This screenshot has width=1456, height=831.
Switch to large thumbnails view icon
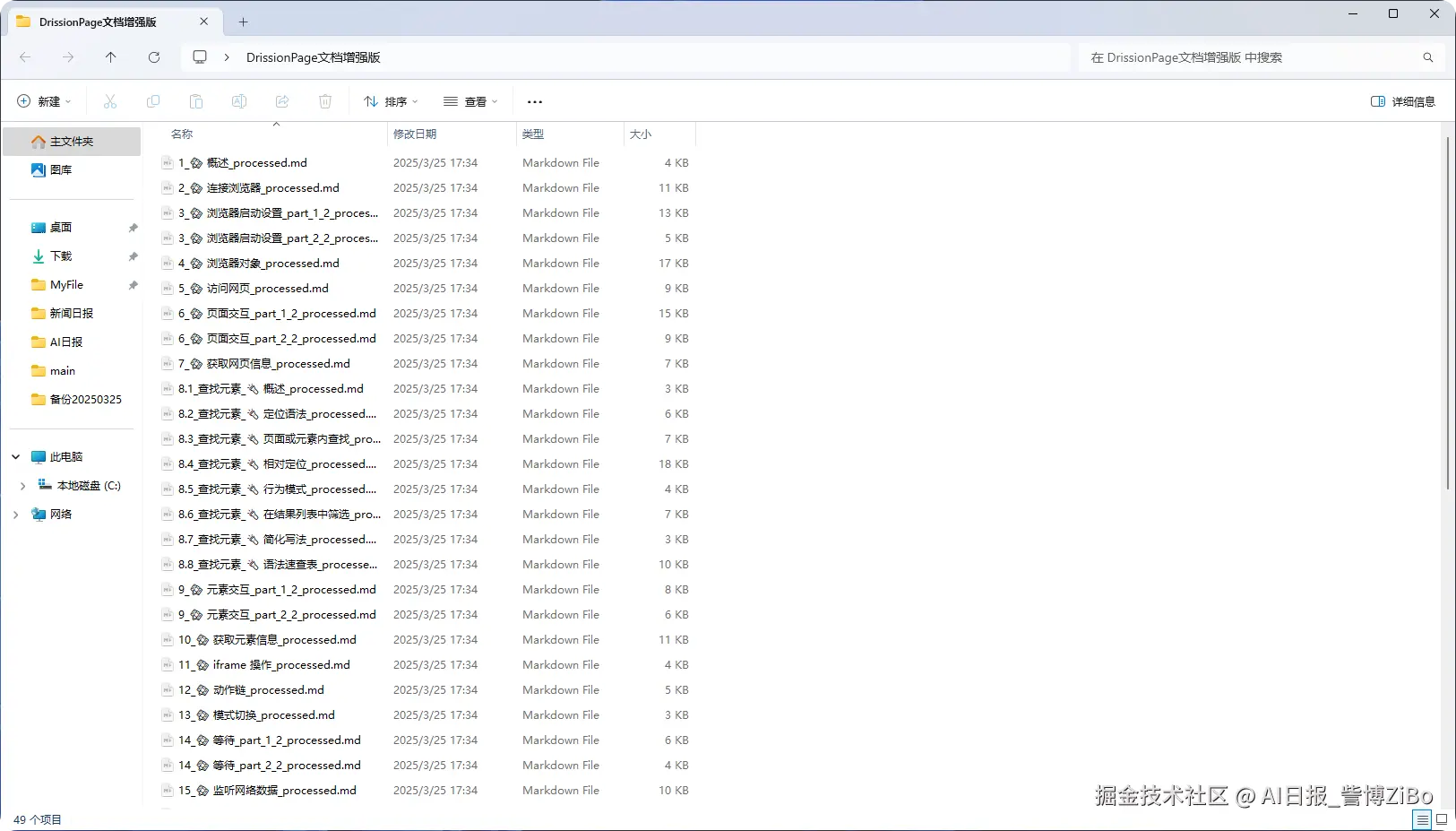(1442, 819)
